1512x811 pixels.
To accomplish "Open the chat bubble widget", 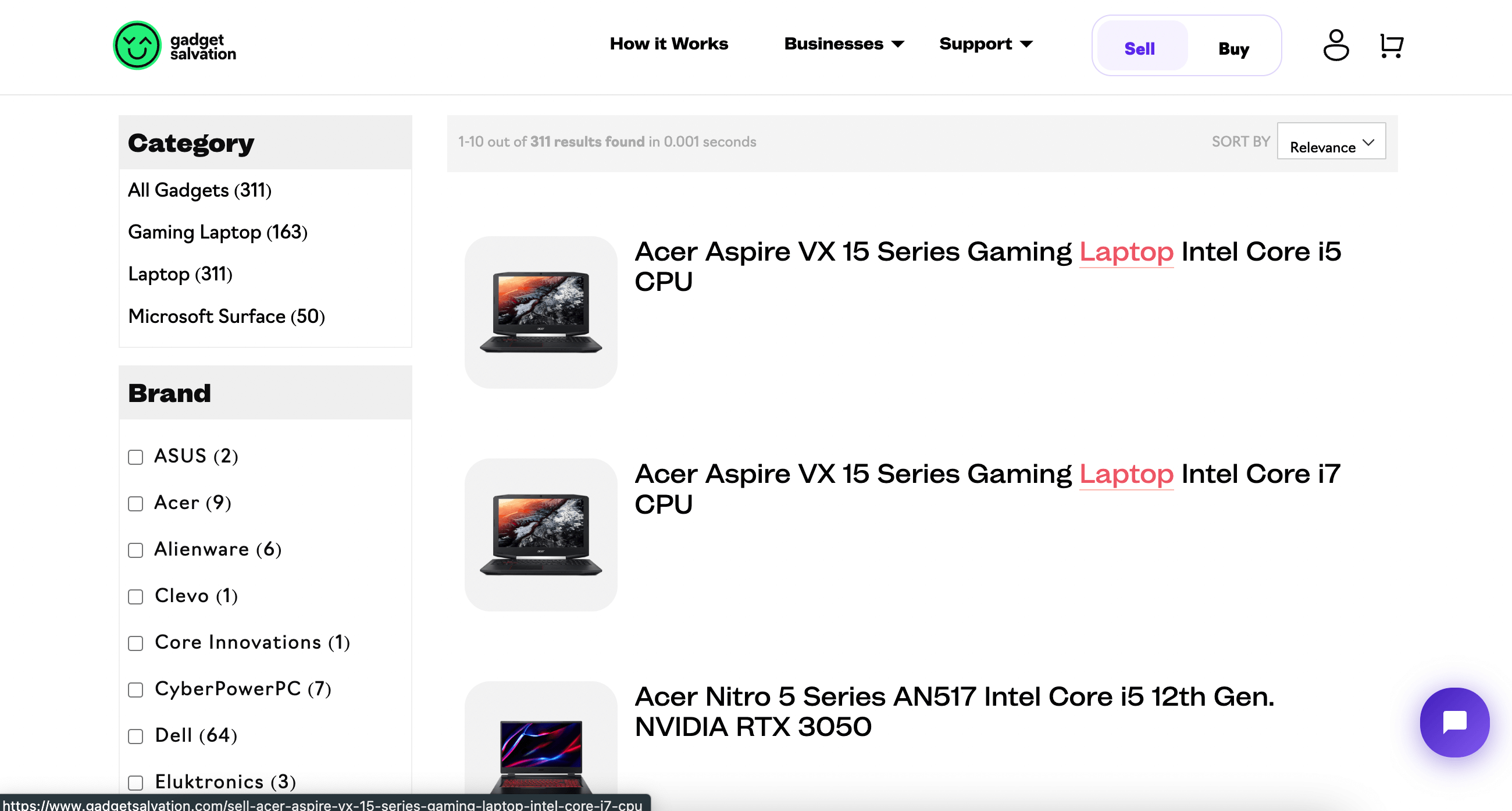I will click(1453, 722).
